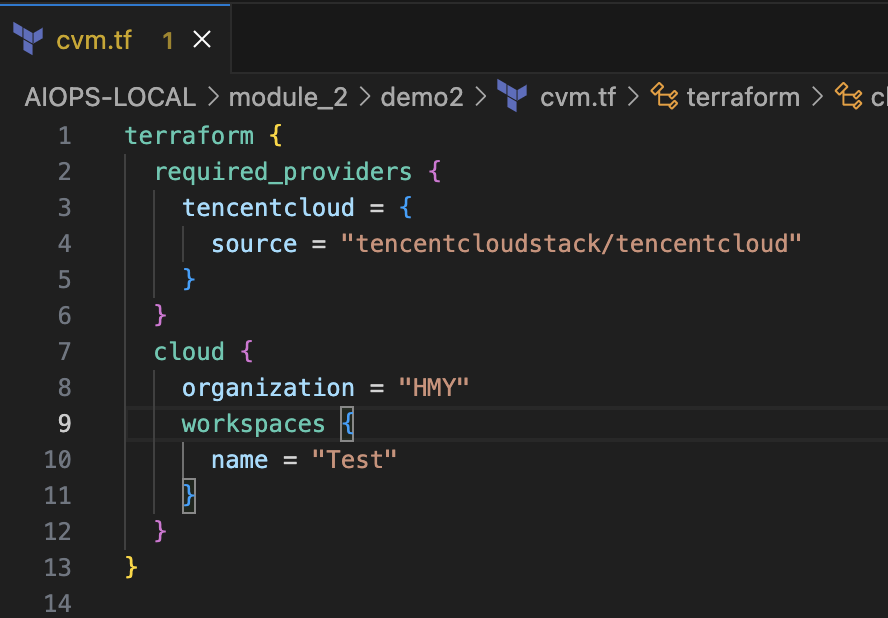
Task: Click the yellow closing brace on line 13
Action: pyautogui.click(x=131, y=568)
